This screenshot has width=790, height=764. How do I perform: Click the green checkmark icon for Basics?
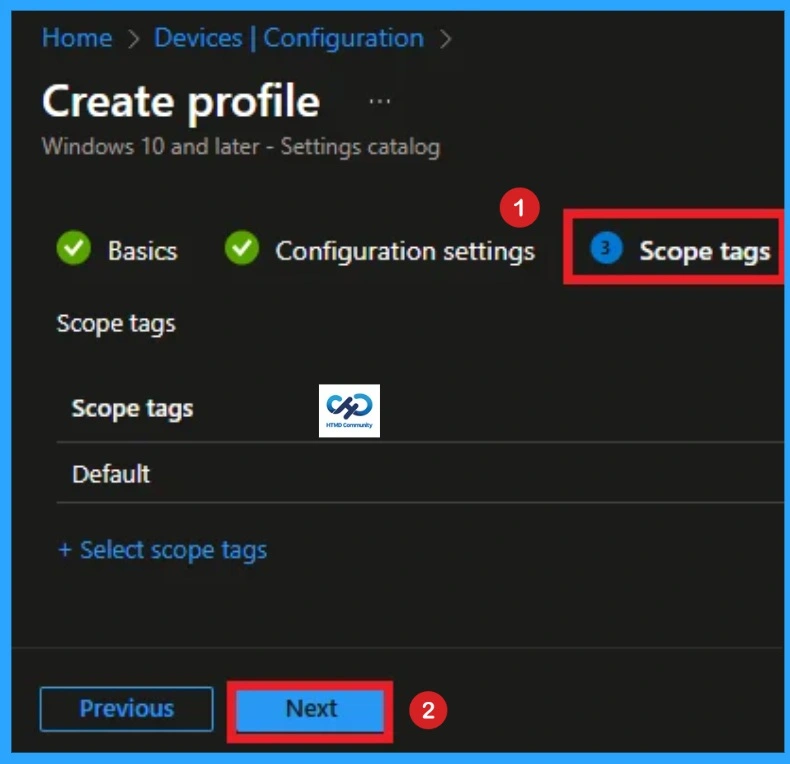(x=74, y=248)
